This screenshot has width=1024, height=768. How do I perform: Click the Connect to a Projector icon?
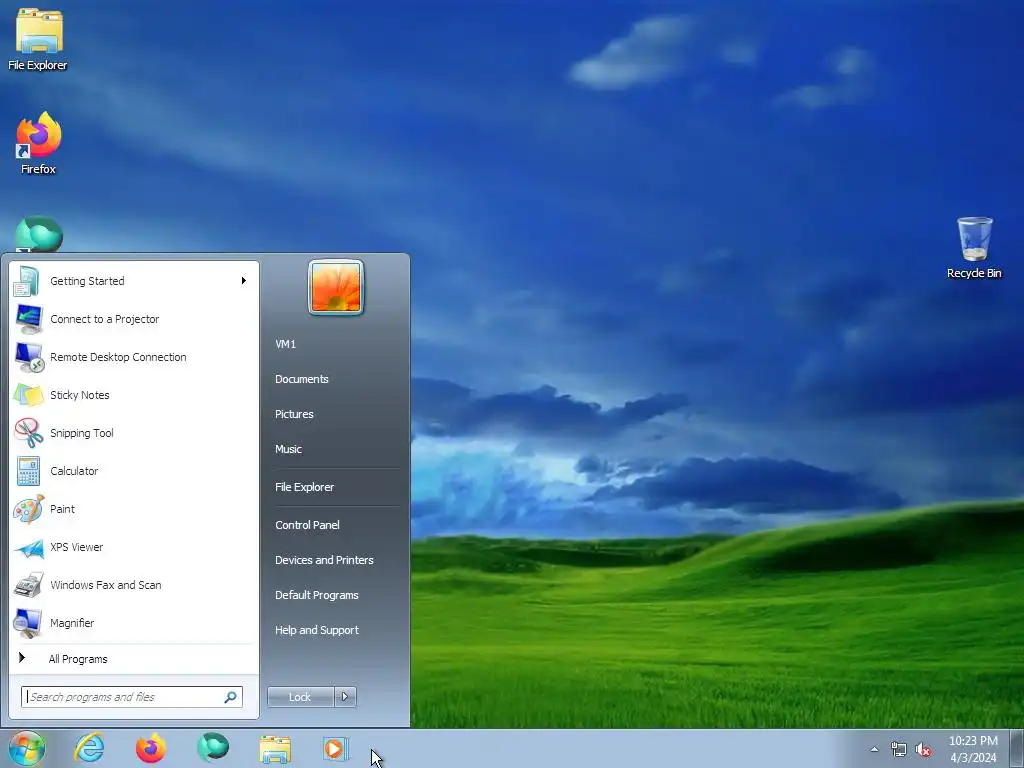tap(27, 319)
